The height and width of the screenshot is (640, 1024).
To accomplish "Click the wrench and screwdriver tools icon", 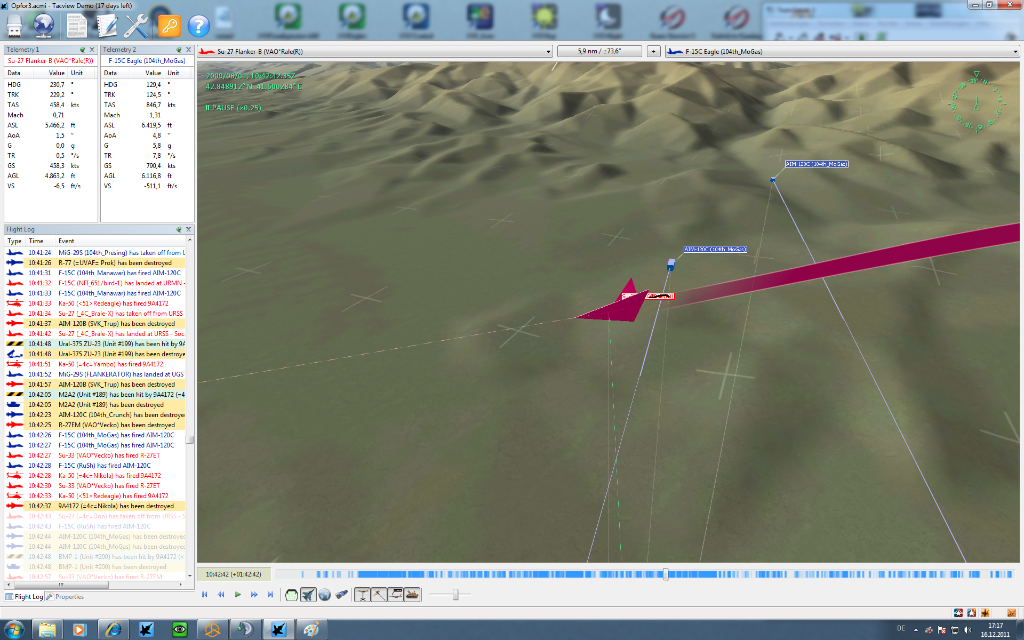I will click(x=136, y=25).
